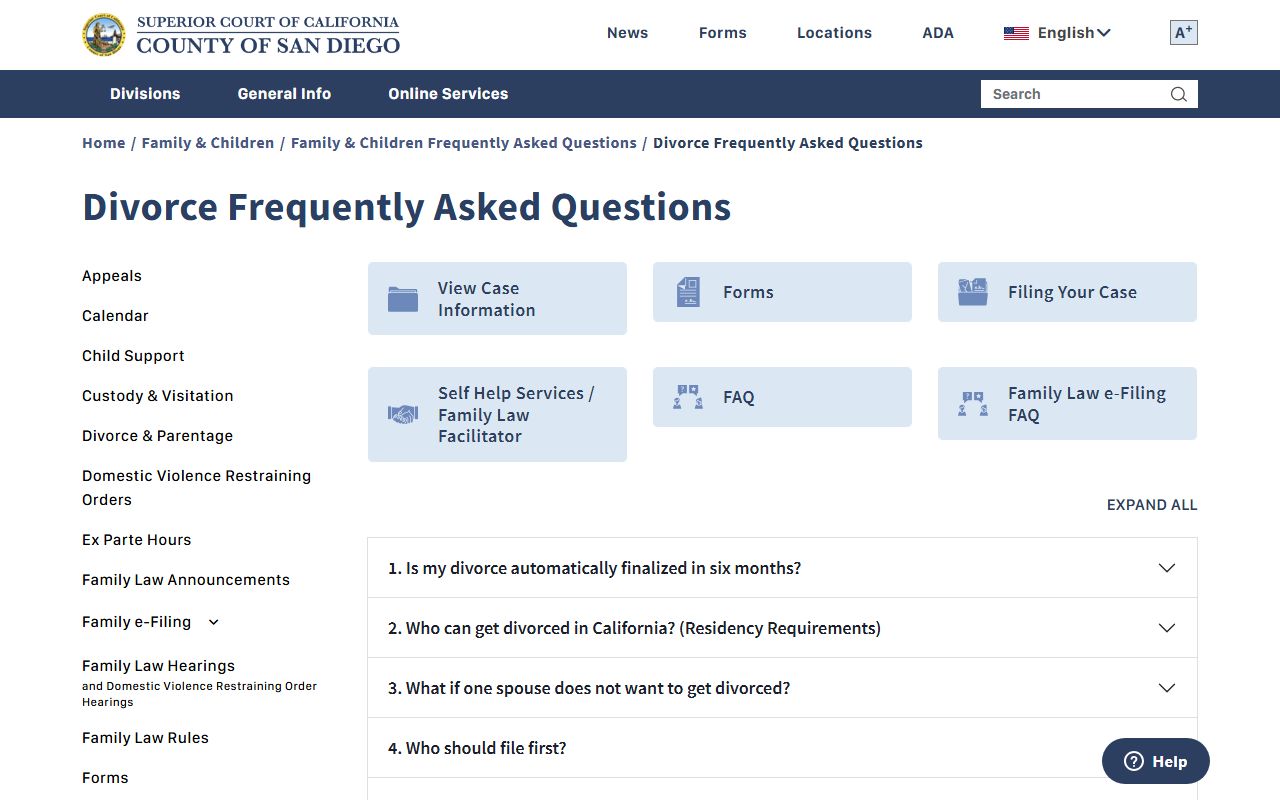1280x800 pixels.
Task: Click the document icon on the Forms tile
Action: tap(688, 292)
